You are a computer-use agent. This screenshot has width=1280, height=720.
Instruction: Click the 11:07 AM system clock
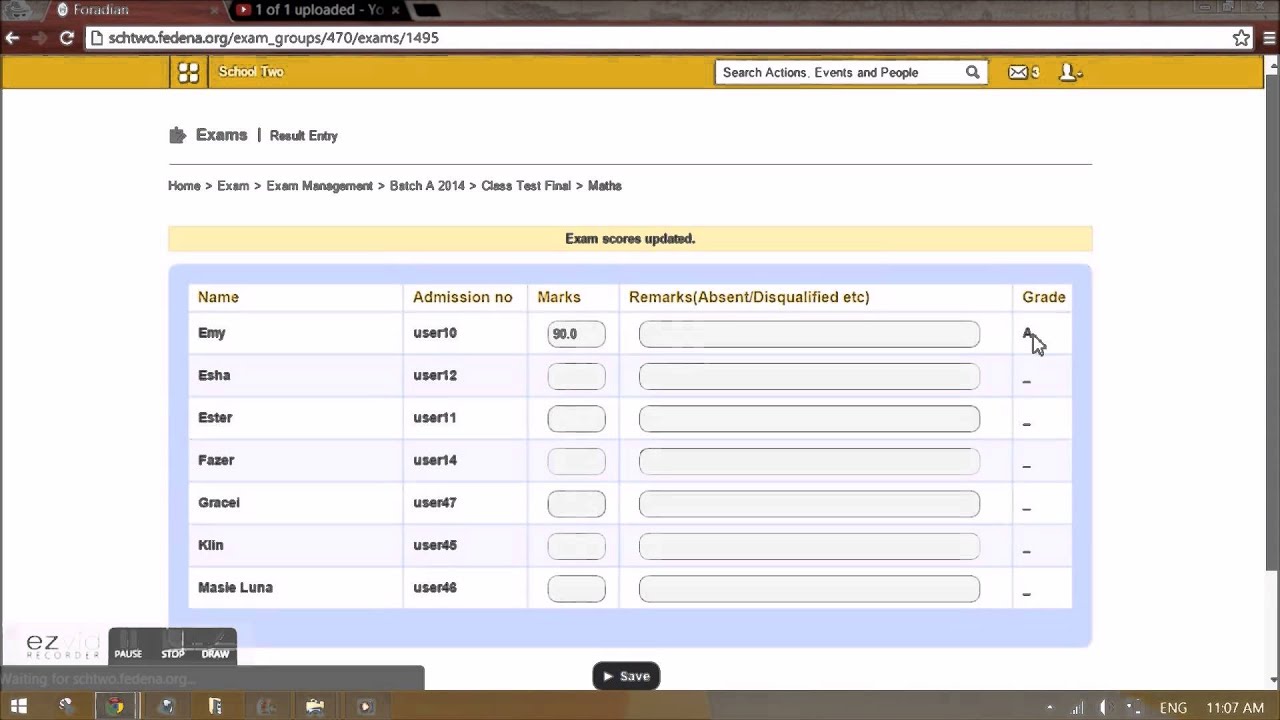[x=1235, y=708]
